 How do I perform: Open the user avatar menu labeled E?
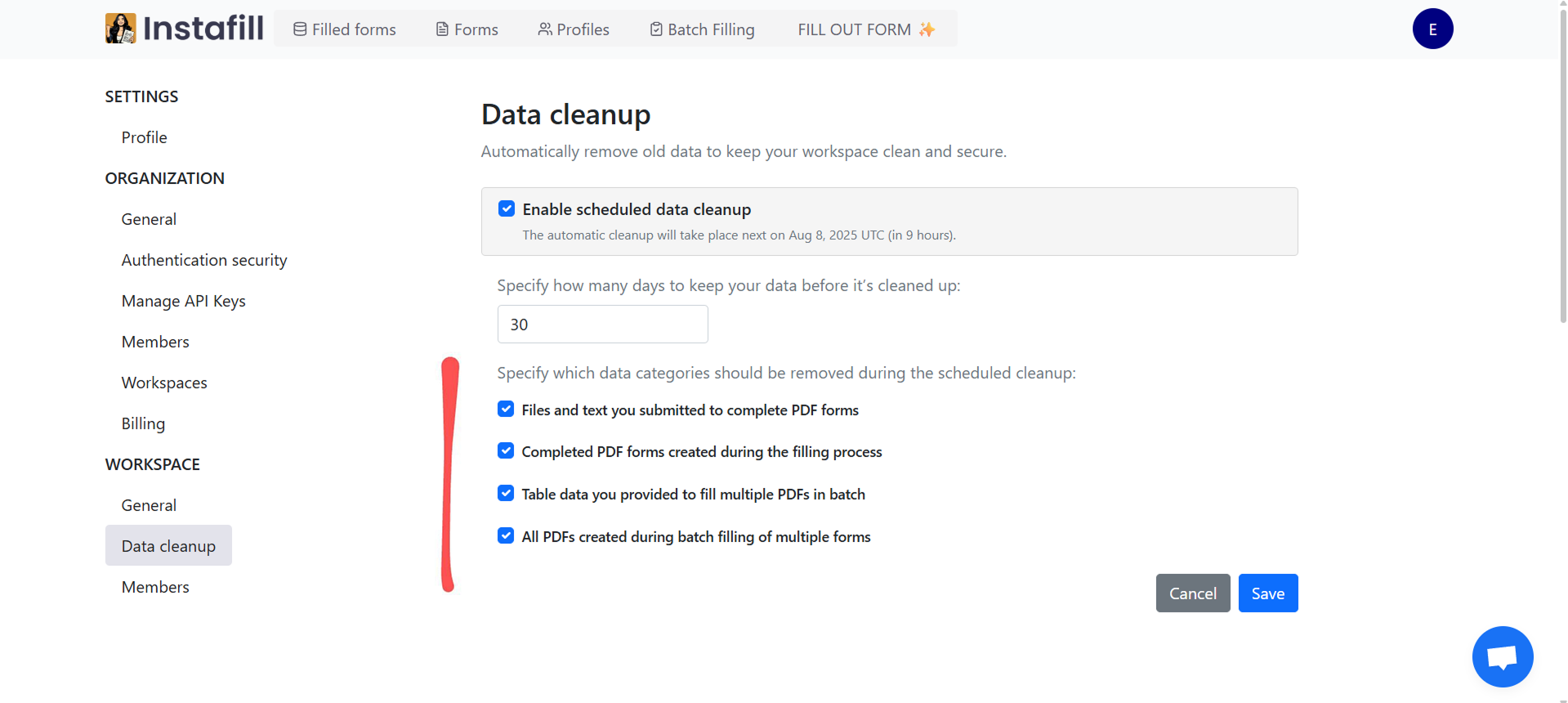coord(1432,29)
